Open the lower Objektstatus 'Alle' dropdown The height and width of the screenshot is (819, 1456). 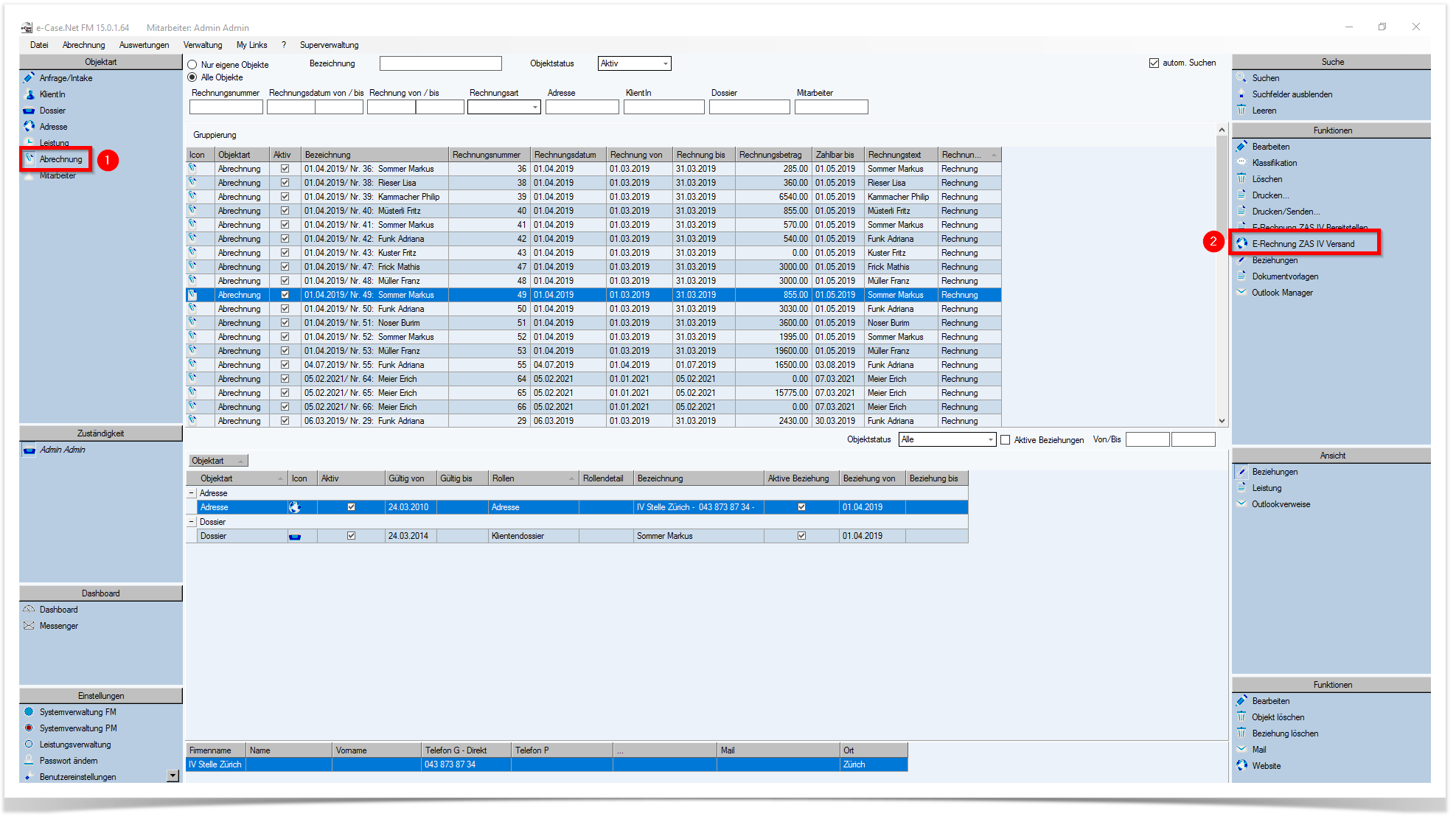point(990,440)
